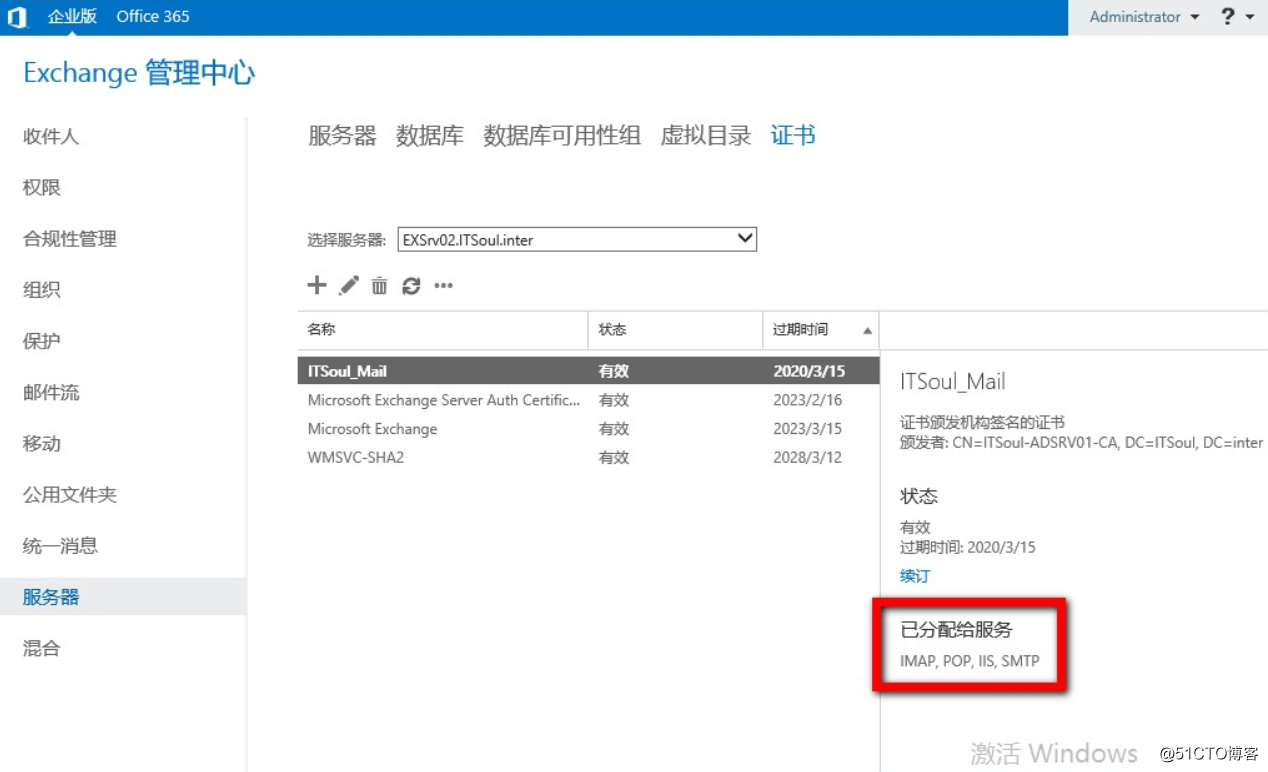
Task: Refresh the certificate list
Action: (411, 286)
